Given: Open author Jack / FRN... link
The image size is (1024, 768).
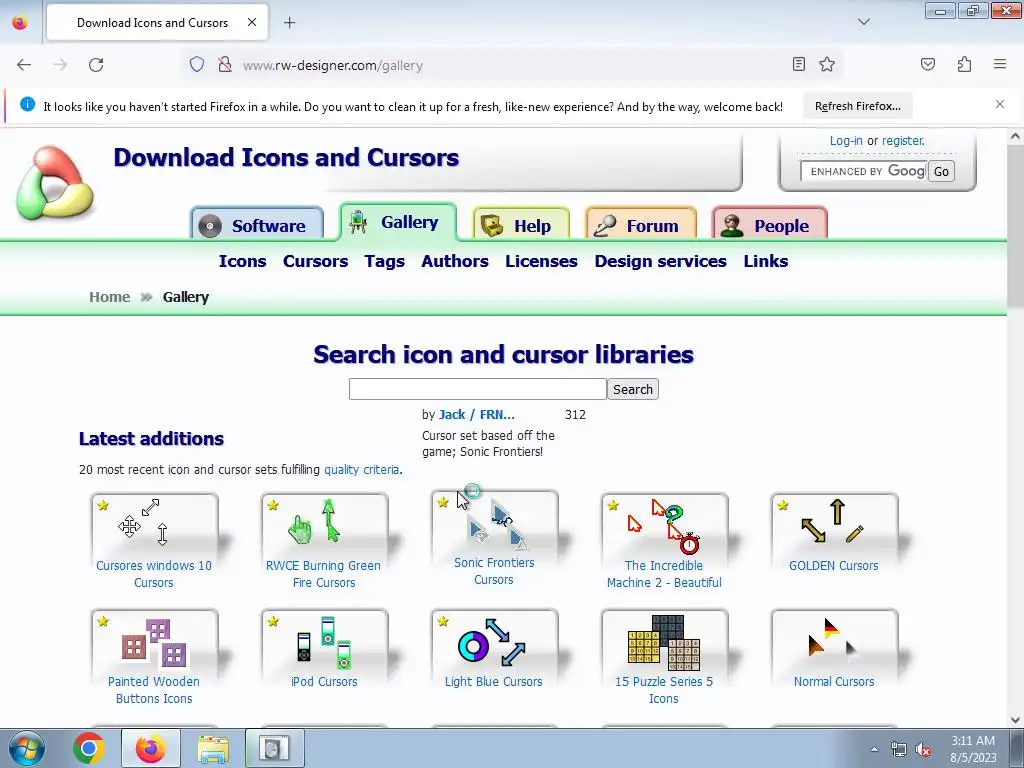Looking at the screenshot, I should (x=477, y=415).
